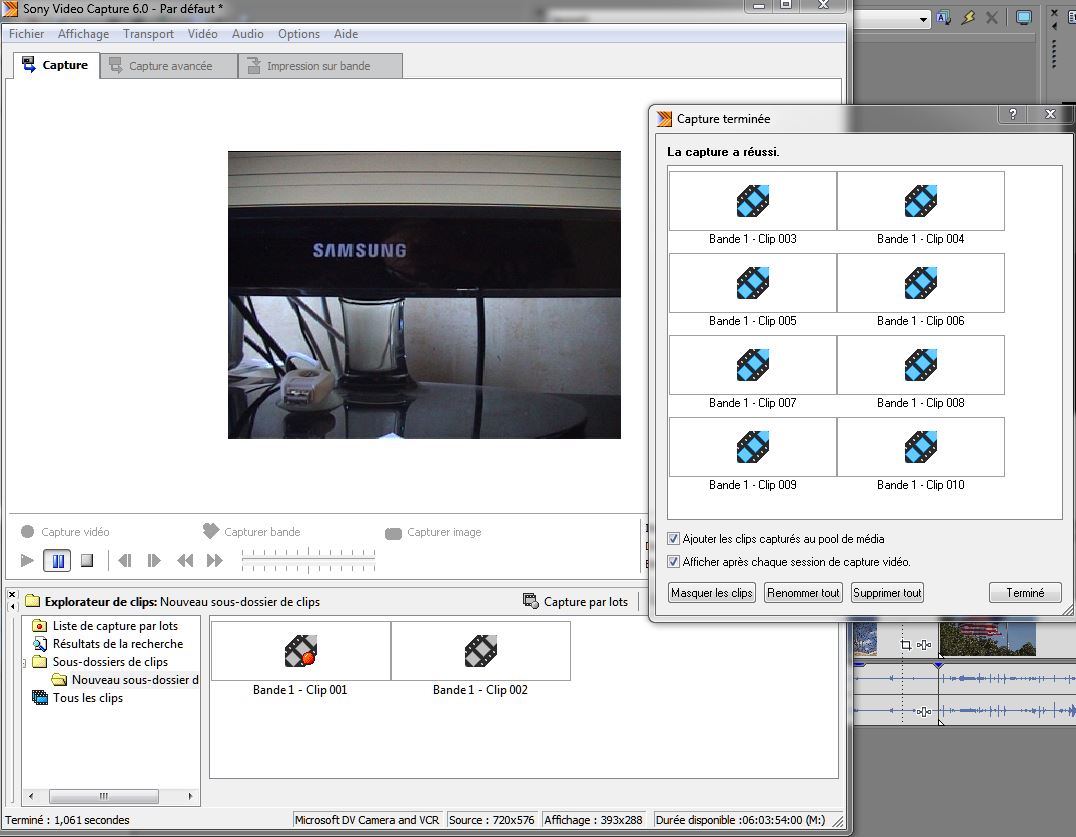Open the Transport menu
The height and width of the screenshot is (837, 1076).
pos(148,34)
